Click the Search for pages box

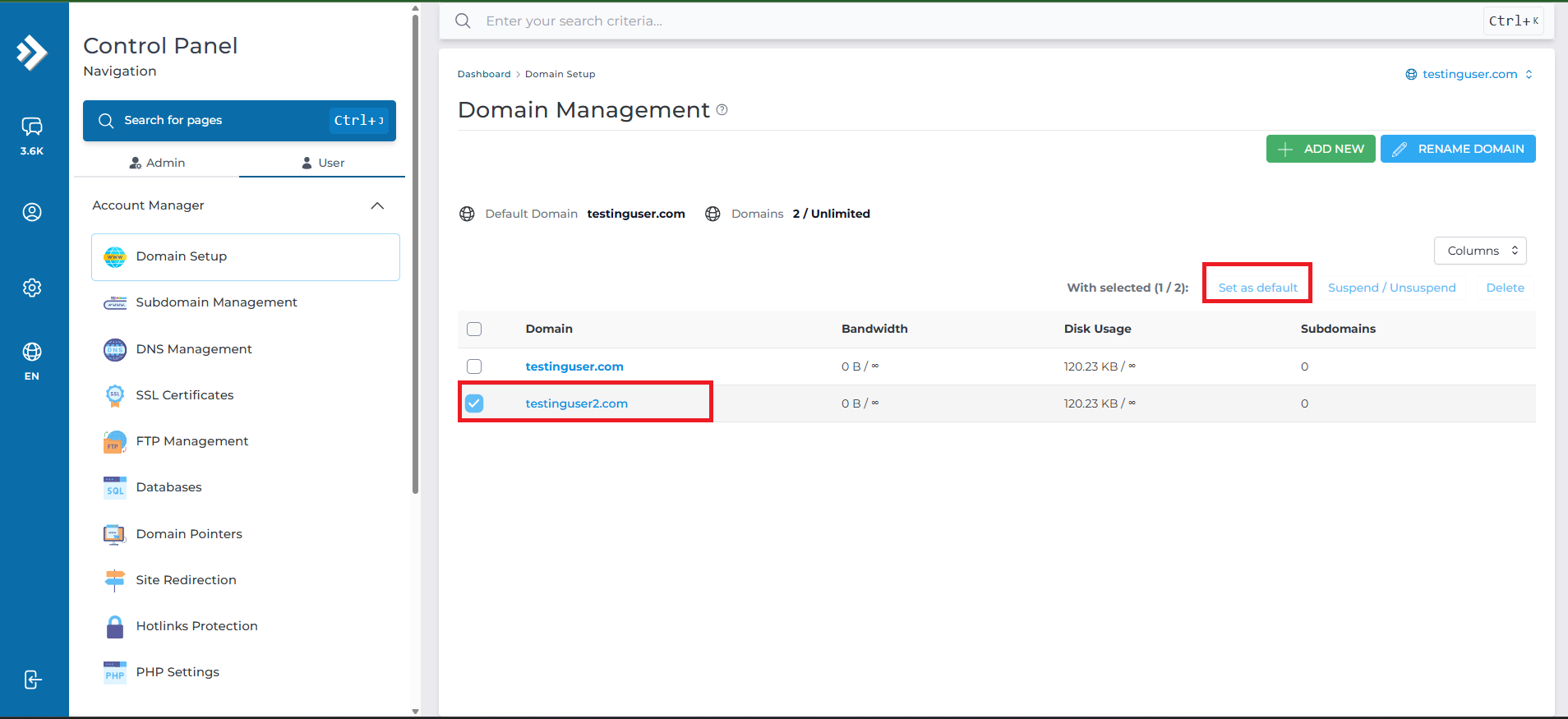239,121
